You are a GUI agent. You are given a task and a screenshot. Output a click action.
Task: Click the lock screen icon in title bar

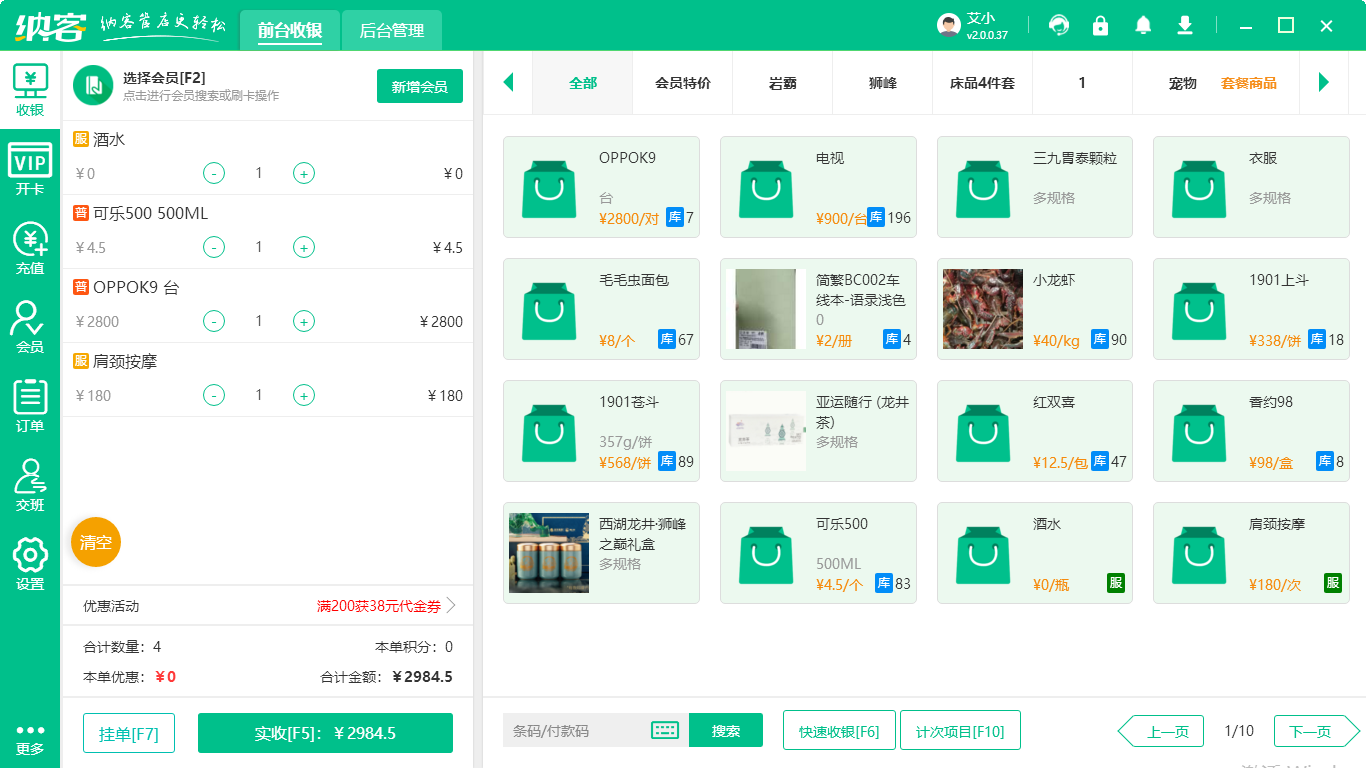(x=1101, y=26)
